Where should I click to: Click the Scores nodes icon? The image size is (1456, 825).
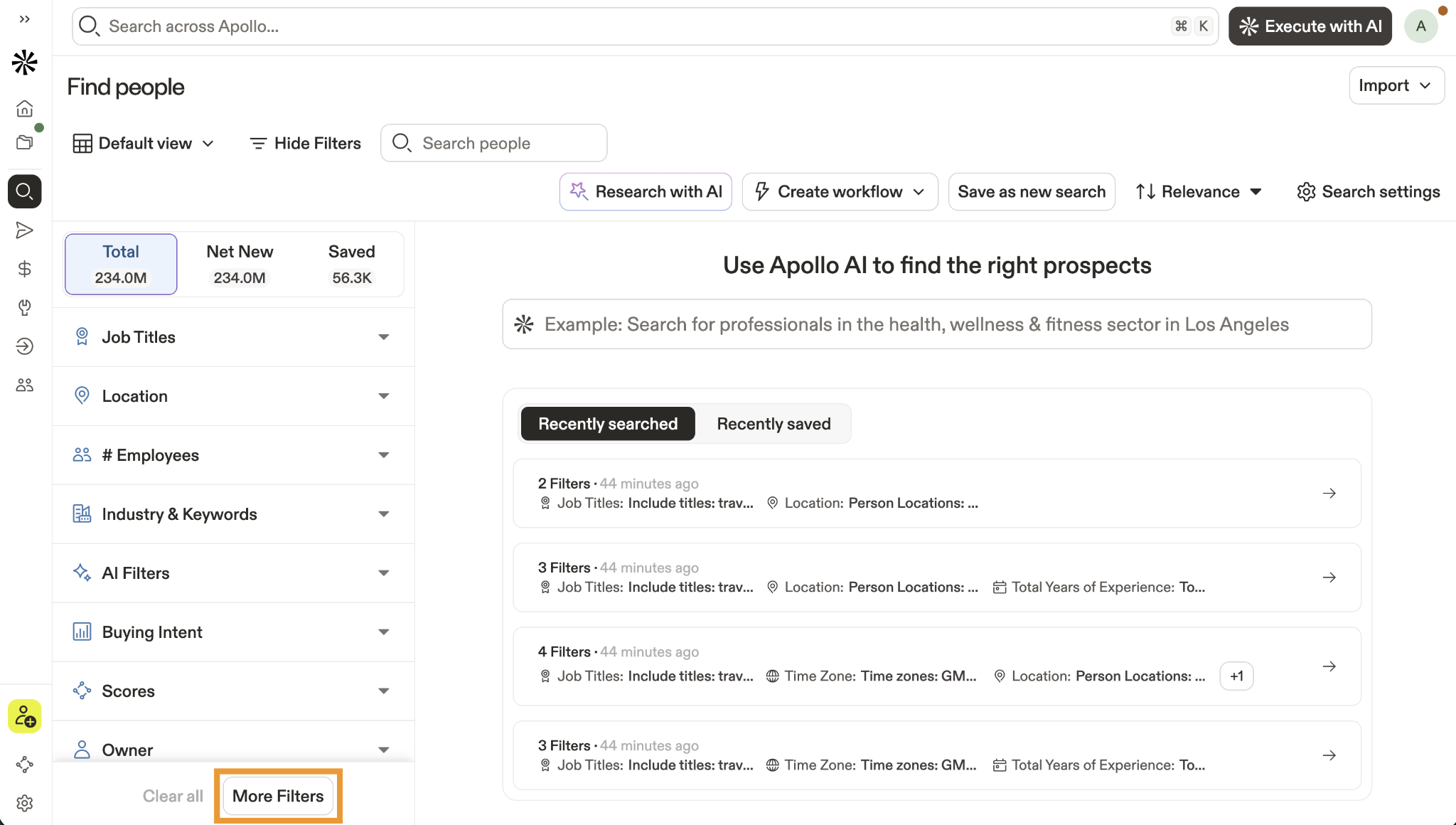click(82, 691)
